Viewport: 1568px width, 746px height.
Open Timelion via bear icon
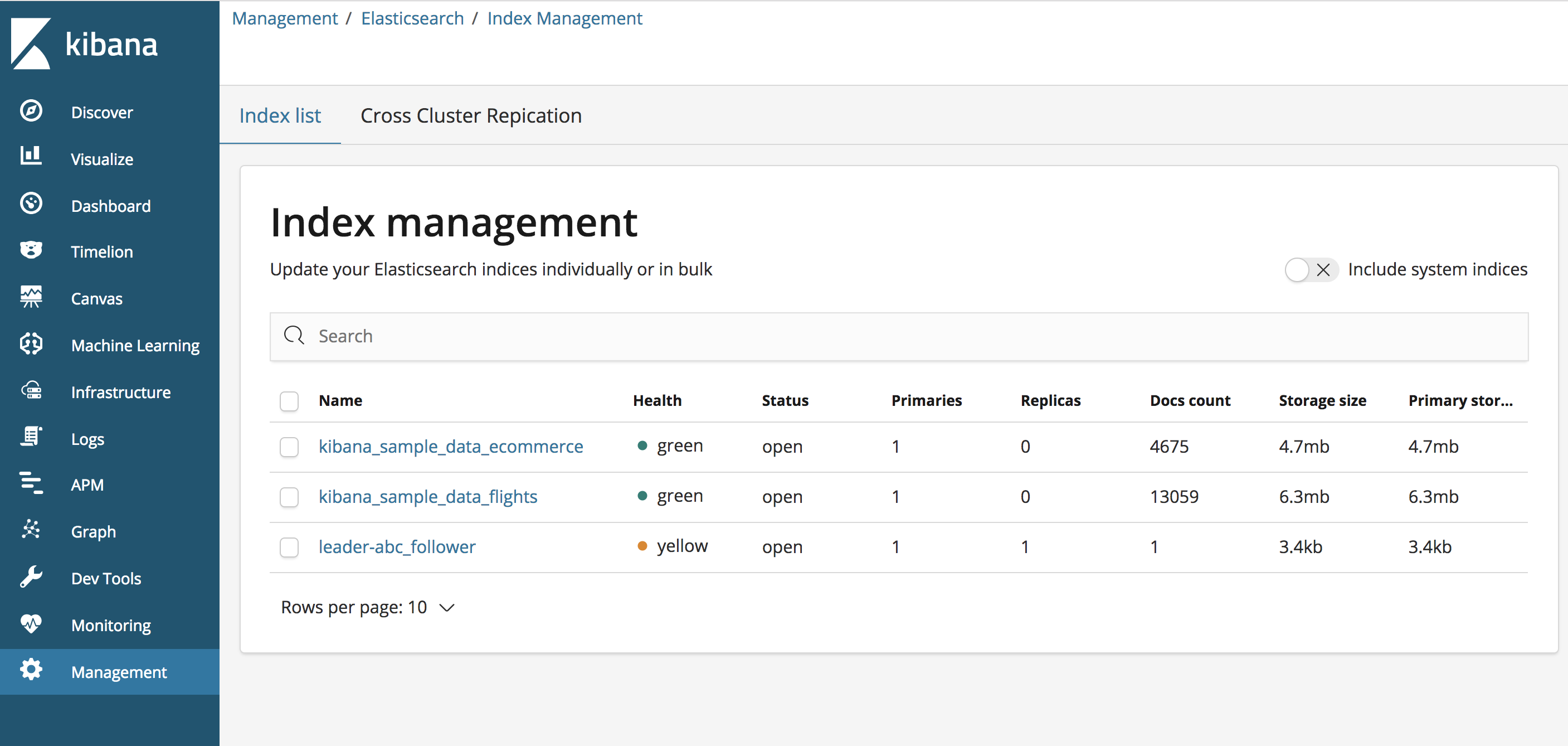31,250
